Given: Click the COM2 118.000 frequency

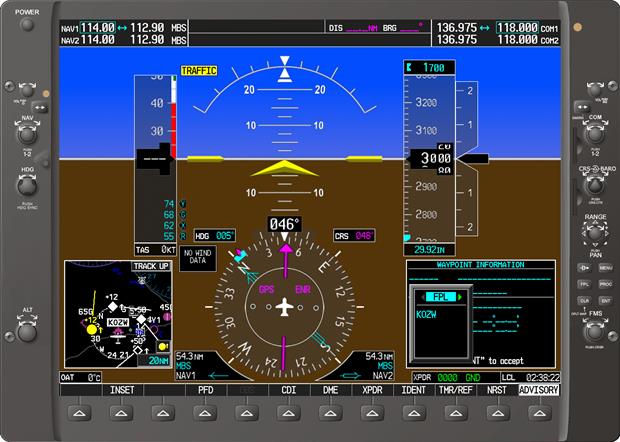Looking at the screenshot, I should coord(517,40).
